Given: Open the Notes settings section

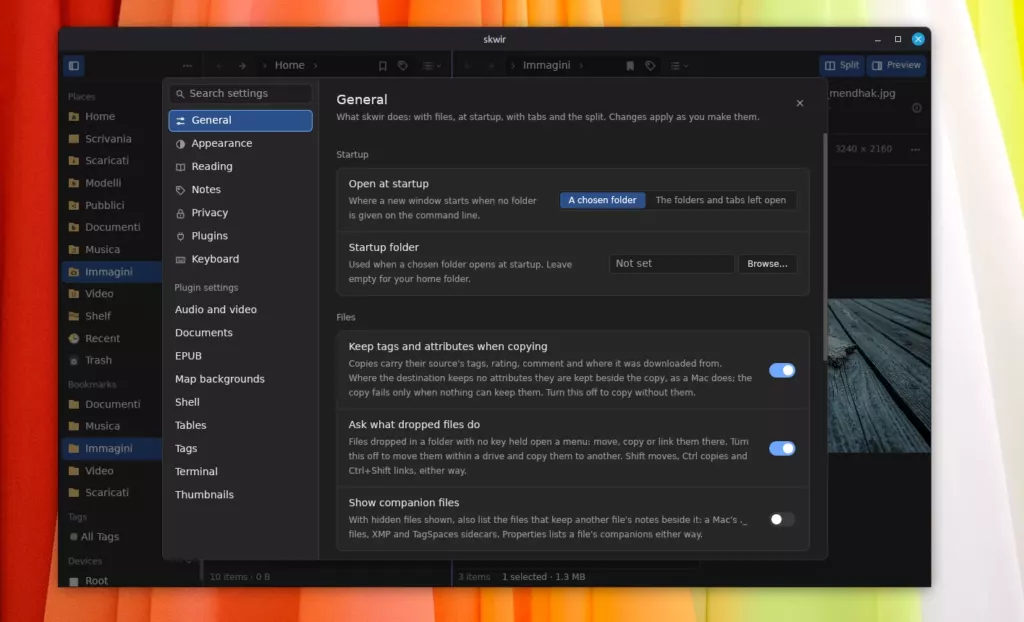Looking at the screenshot, I should point(240,189).
